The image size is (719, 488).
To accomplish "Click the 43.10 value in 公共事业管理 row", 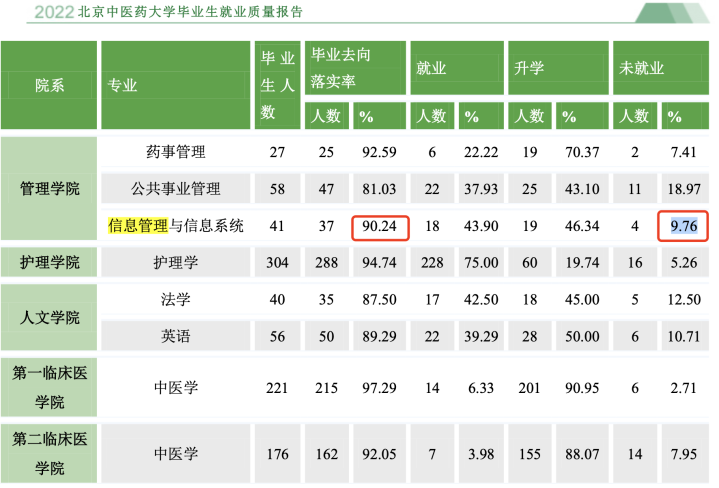I will (x=582, y=189).
